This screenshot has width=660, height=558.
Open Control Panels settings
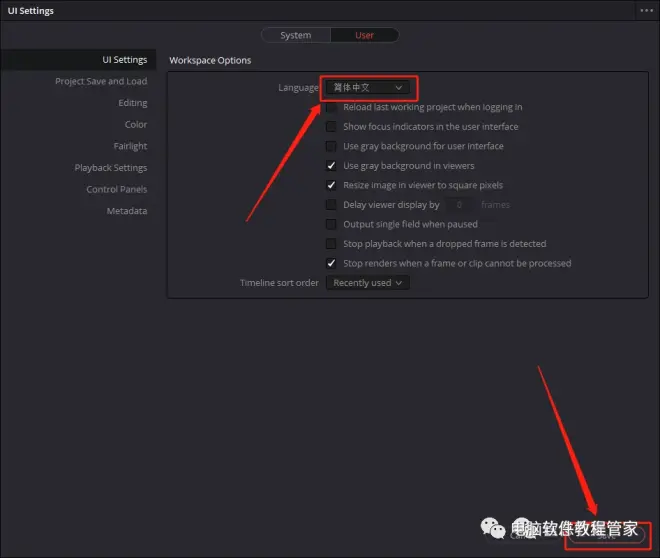(117, 189)
